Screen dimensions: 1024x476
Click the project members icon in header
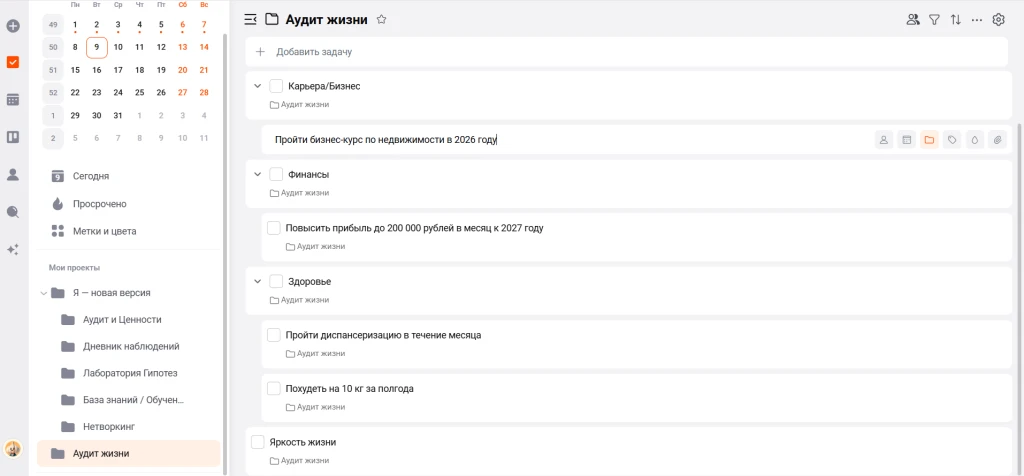point(912,19)
